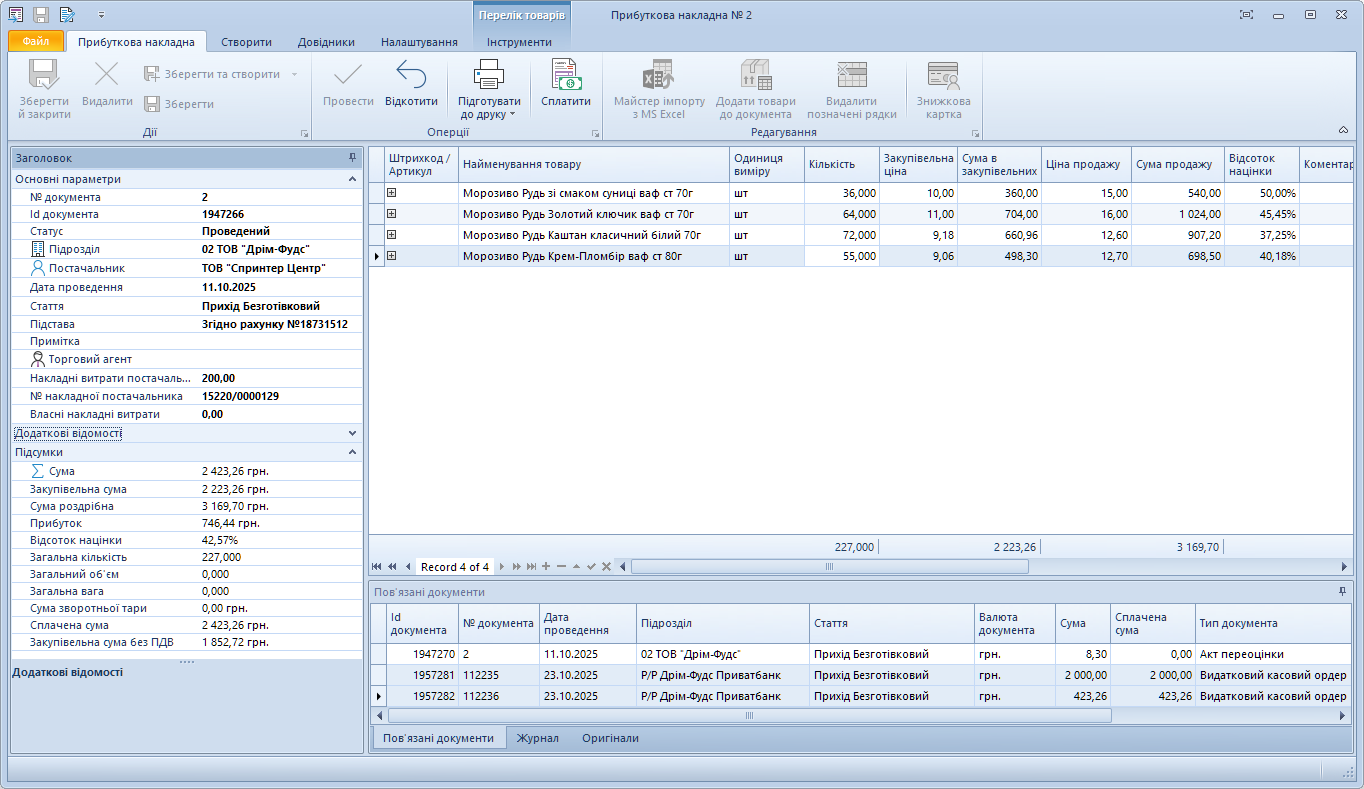The width and height of the screenshot is (1364, 789).
Task: Click Додати товари до документа icon
Action: (755, 76)
